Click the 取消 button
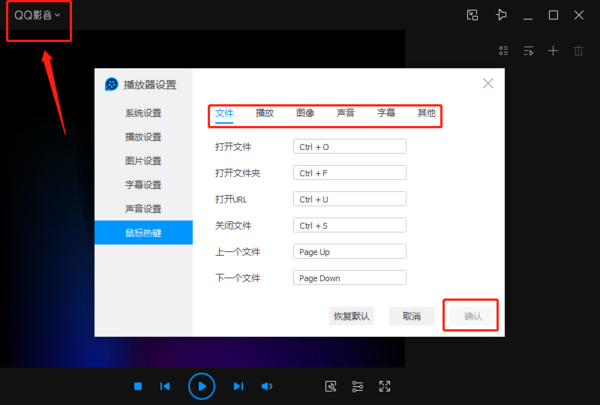Screen dimensions: 600x405 [411, 316]
